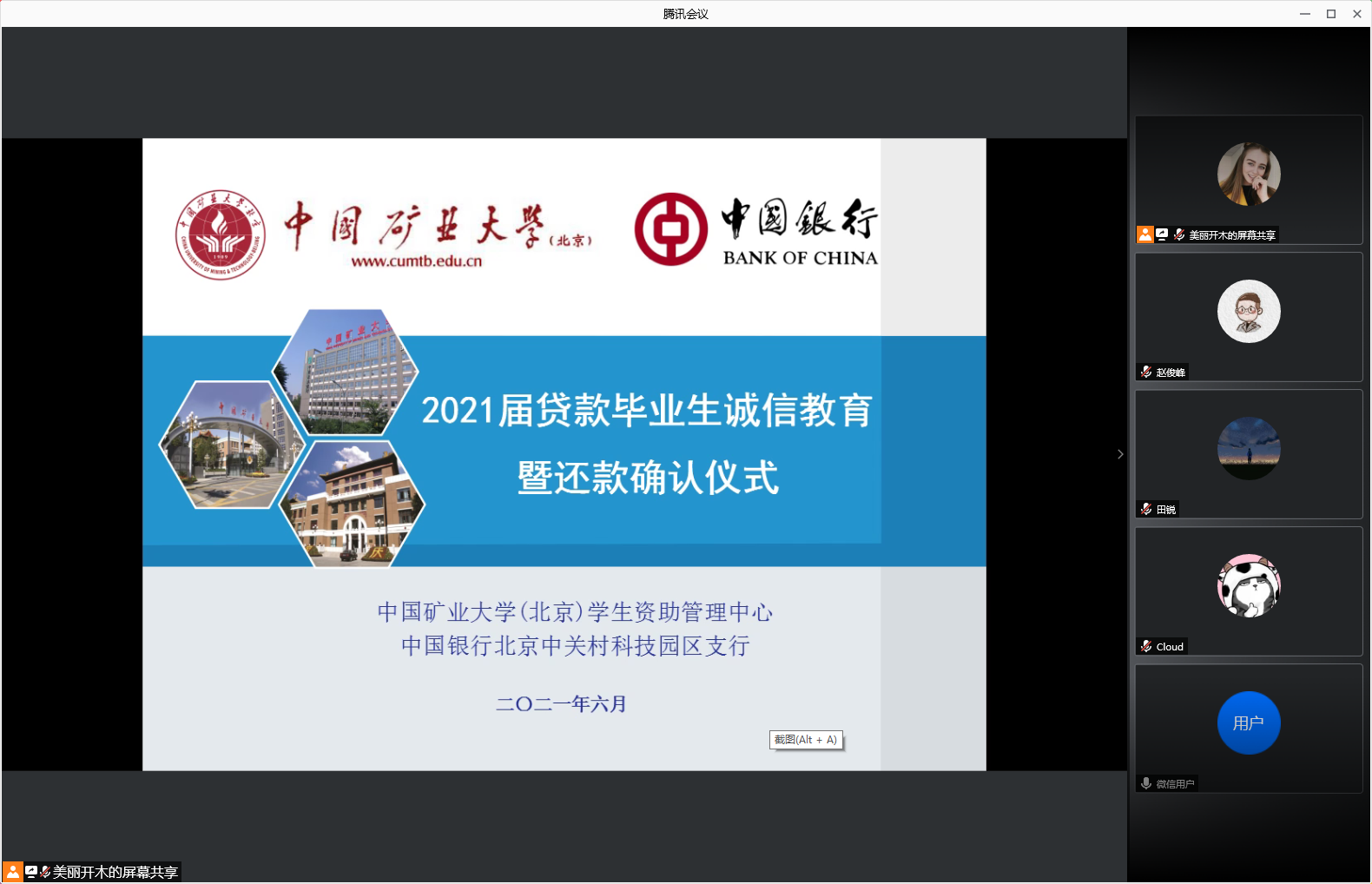
Task: Click the screen-share icon in bottom-left label
Action: tap(31, 872)
